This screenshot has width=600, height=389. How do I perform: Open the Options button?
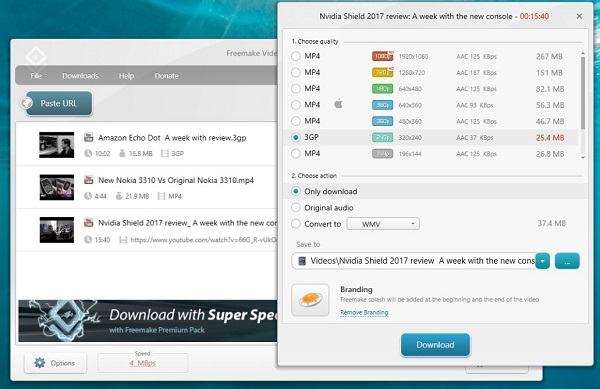coord(55,363)
